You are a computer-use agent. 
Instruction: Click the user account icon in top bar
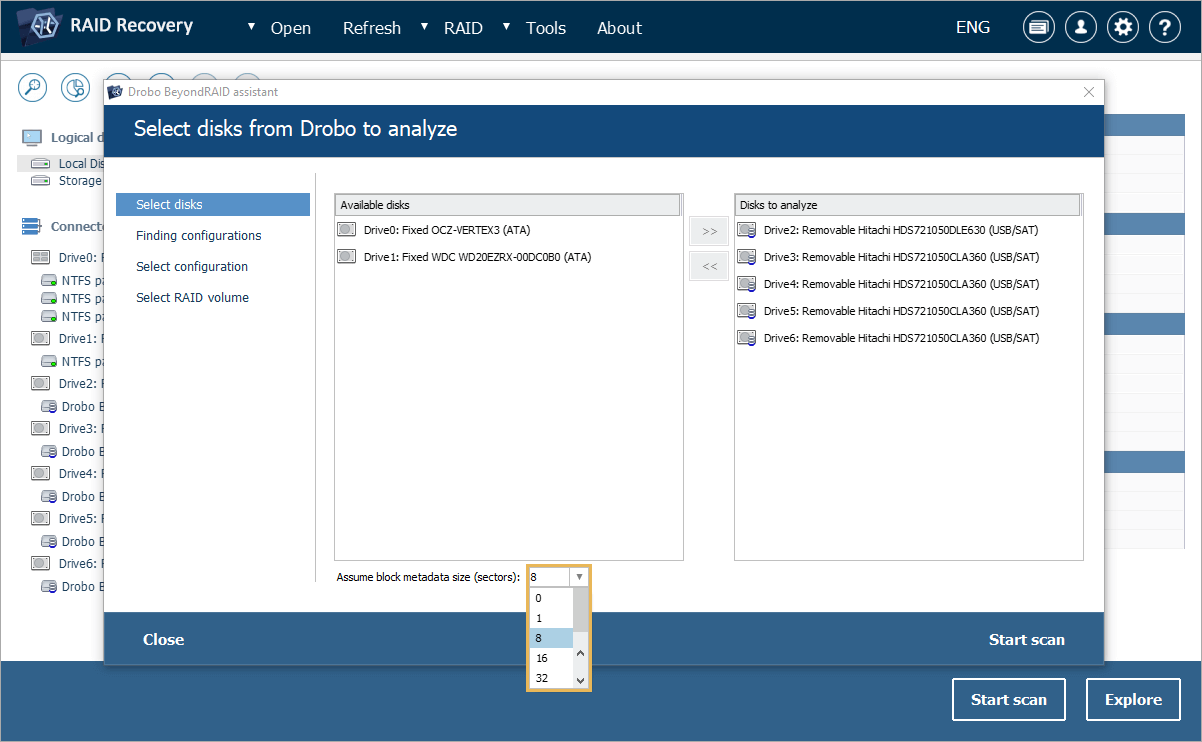click(x=1081, y=28)
